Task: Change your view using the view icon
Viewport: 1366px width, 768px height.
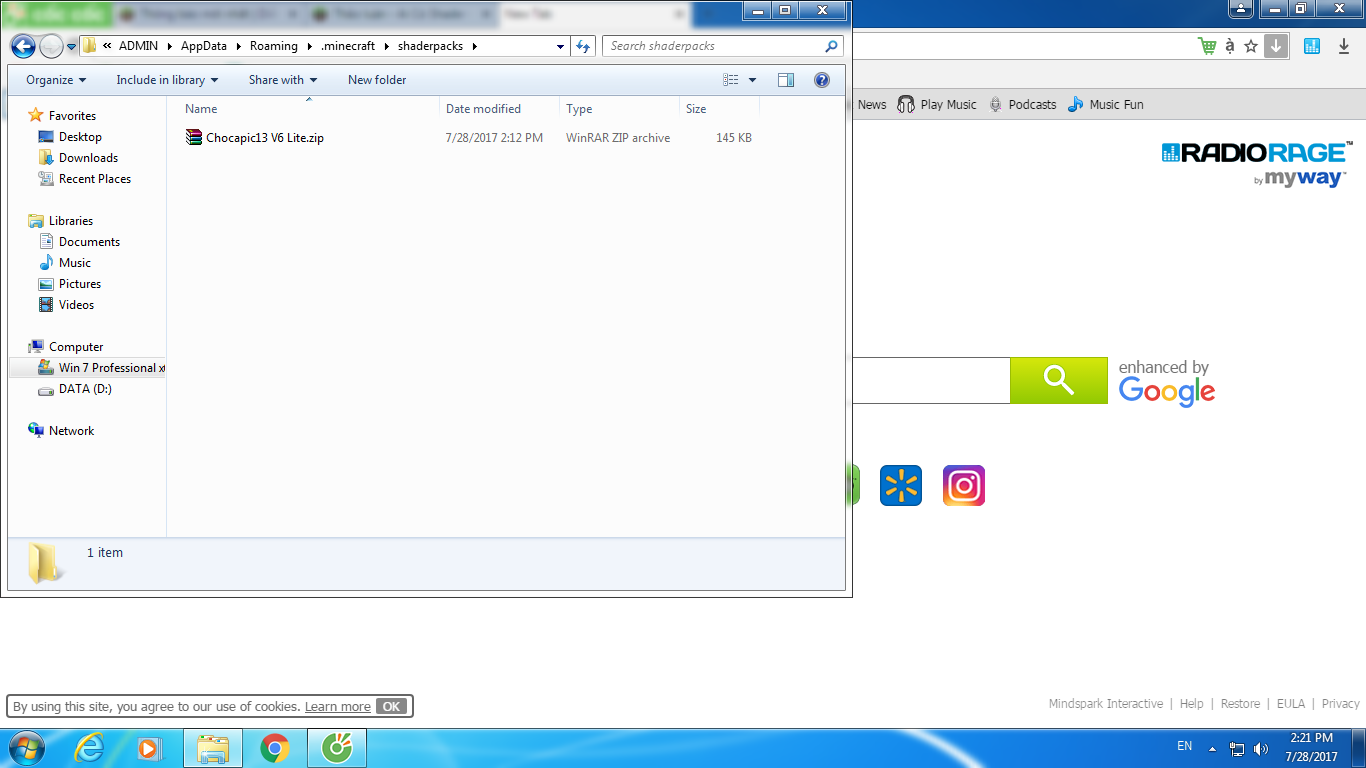Action: point(731,80)
